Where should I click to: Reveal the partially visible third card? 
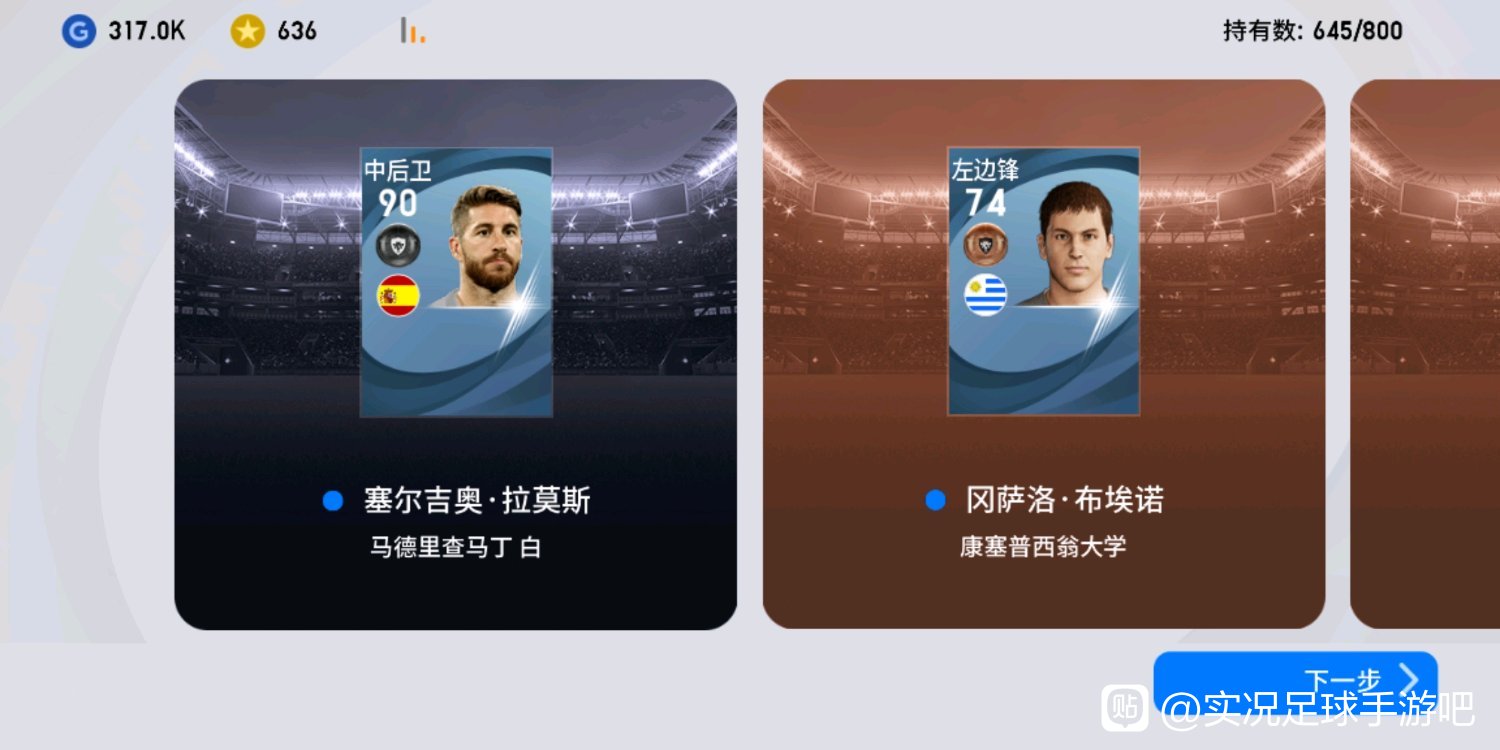(x=1425, y=354)
